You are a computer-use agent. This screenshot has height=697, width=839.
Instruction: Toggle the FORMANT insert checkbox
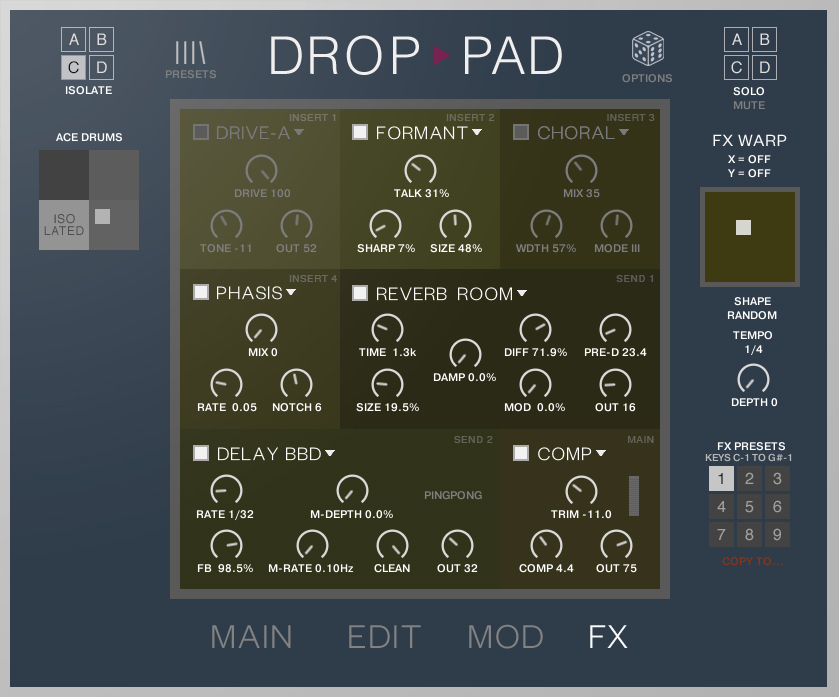(360, 132)
